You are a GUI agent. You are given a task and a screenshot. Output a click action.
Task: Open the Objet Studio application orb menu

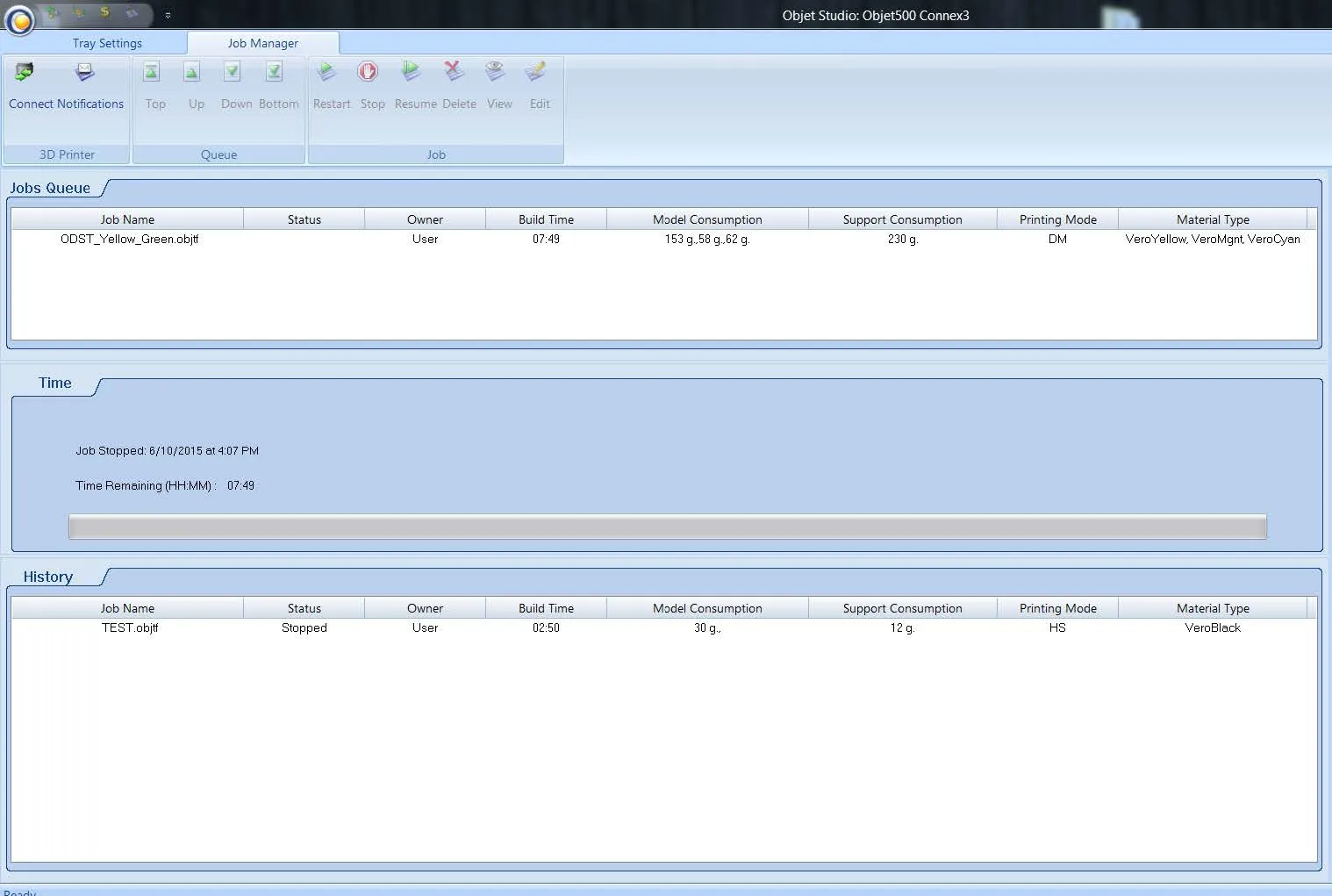coord(19,18)
